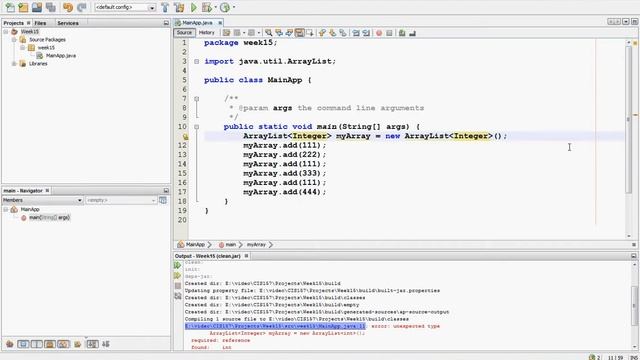Click the Last Edit editor toolbar icon
This screenshot has height=360, width=640.
point(227,33)
